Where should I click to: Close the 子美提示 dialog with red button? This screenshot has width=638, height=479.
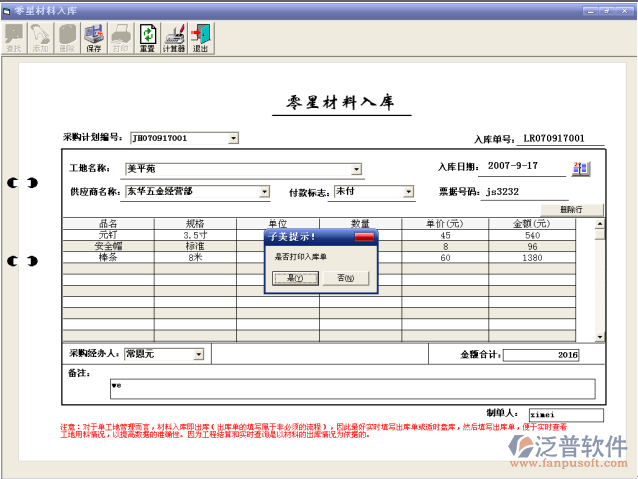coord(364,237)
